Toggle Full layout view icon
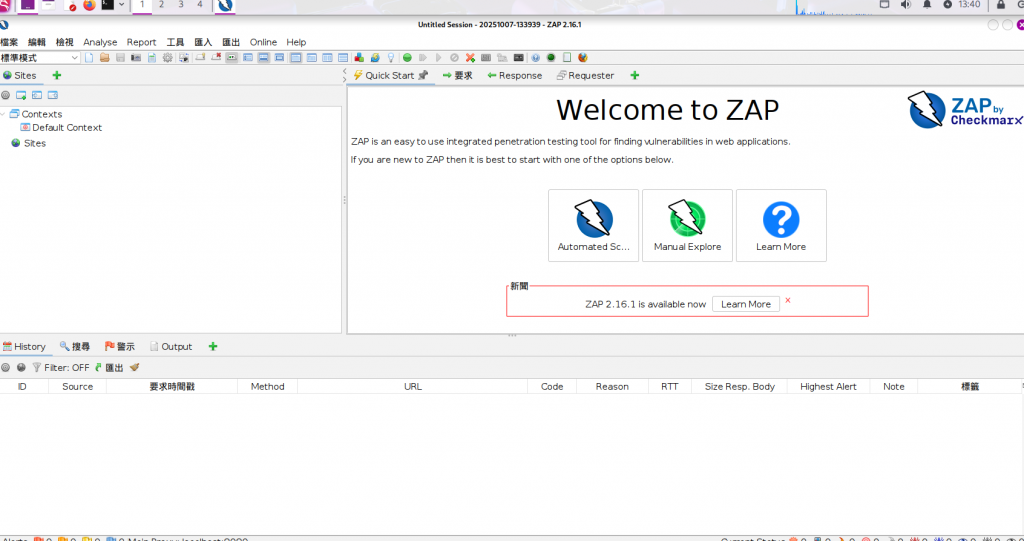This screenshot has height=541, width=1024. click(280, 57)
